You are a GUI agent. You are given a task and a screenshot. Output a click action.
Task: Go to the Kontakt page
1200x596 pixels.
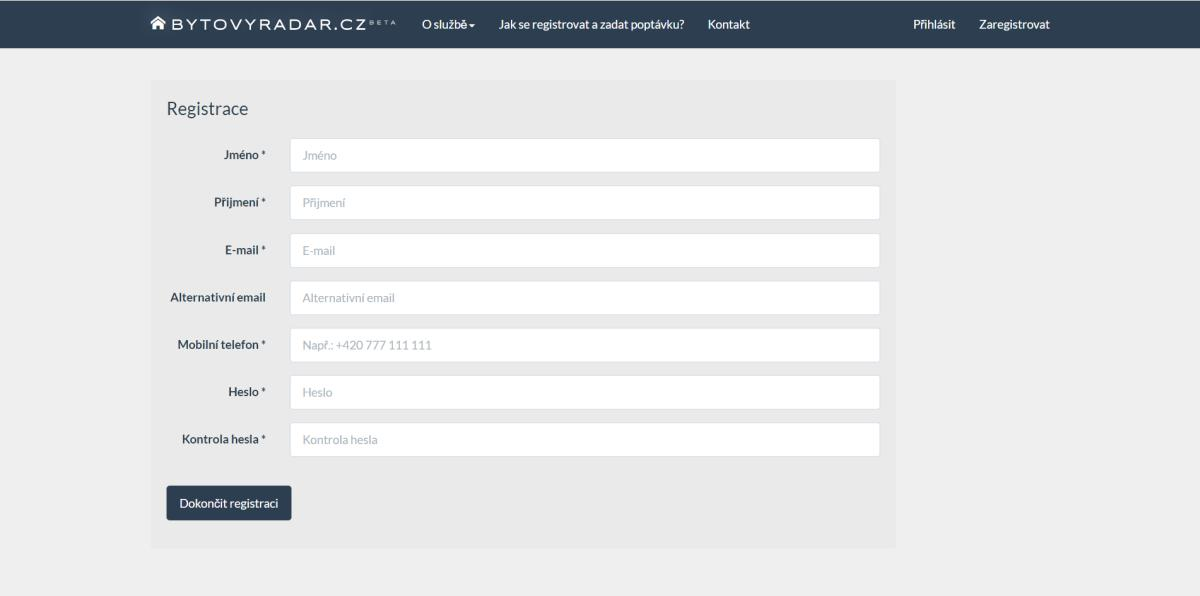(728, 24)
